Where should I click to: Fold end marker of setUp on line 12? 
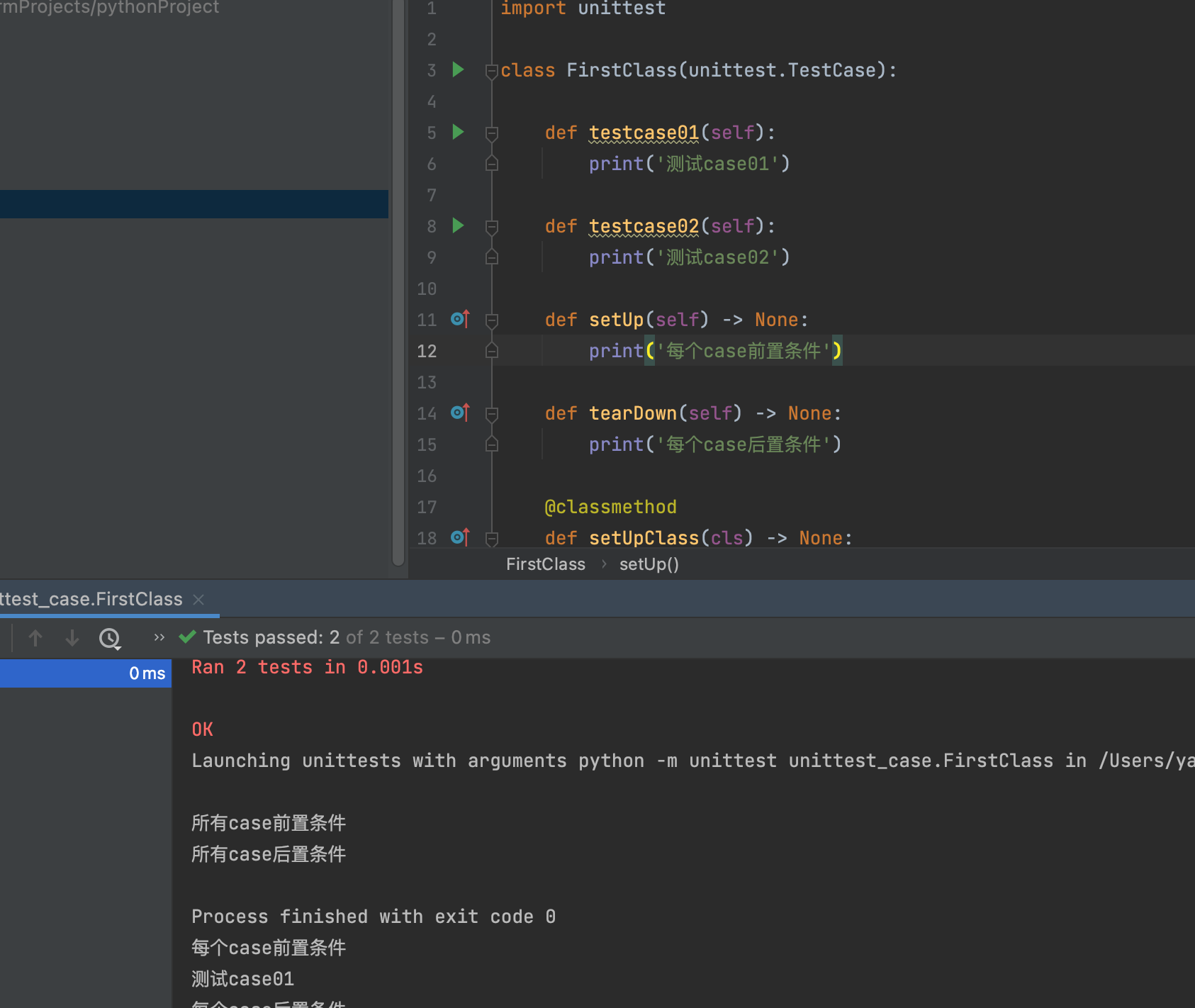point(491,351)
